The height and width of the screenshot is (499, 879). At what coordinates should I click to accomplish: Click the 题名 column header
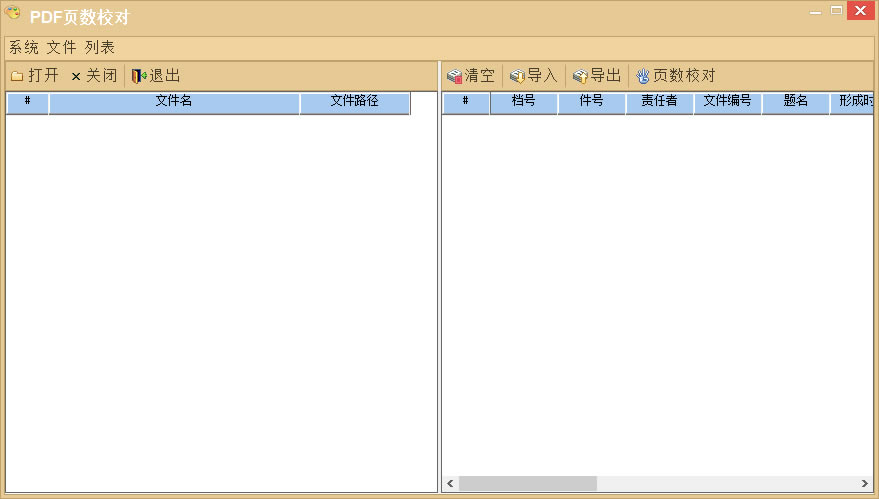tap(795, 102)
